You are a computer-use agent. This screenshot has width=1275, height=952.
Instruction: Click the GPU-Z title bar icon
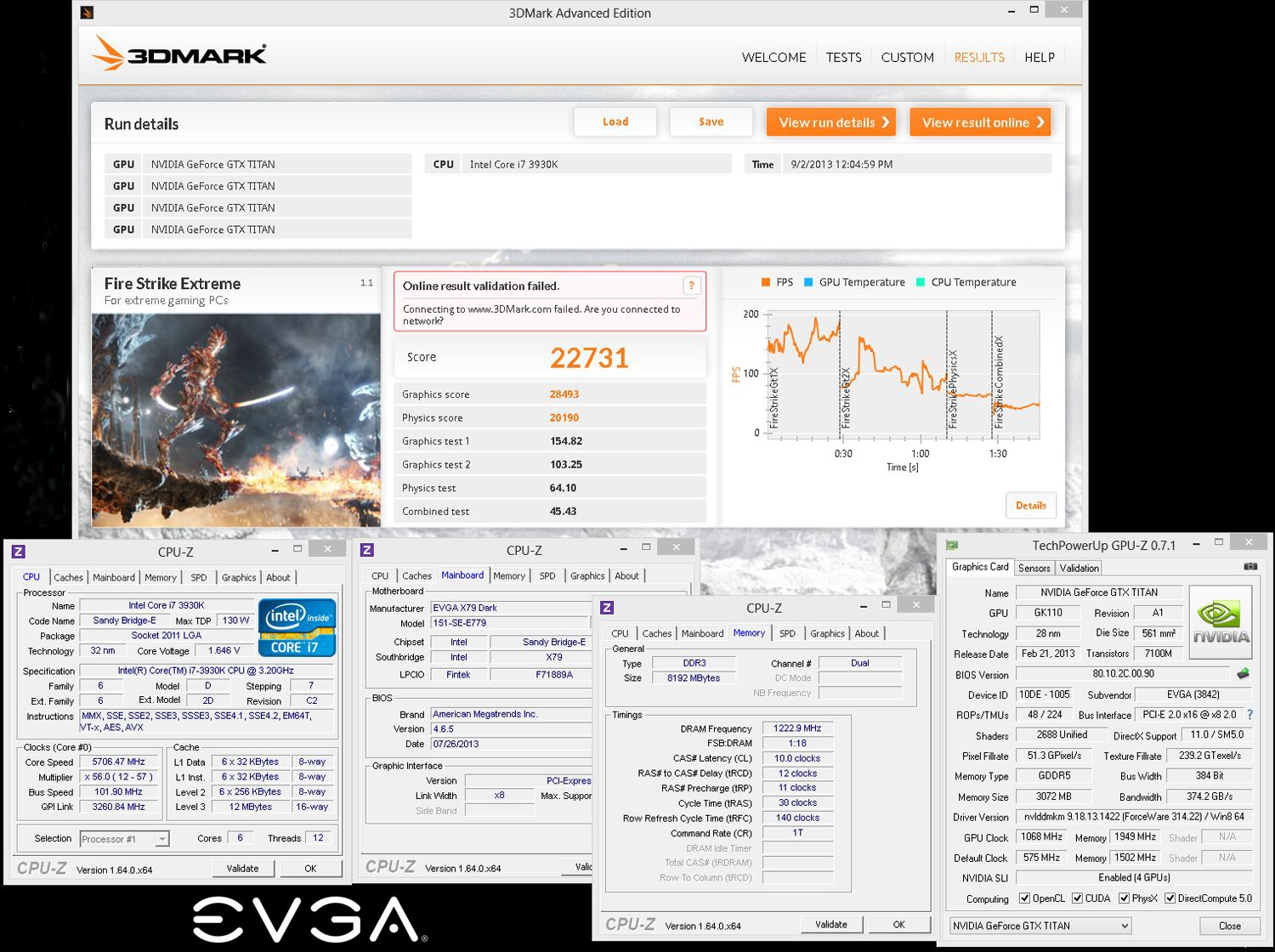(x=953, y=545)
